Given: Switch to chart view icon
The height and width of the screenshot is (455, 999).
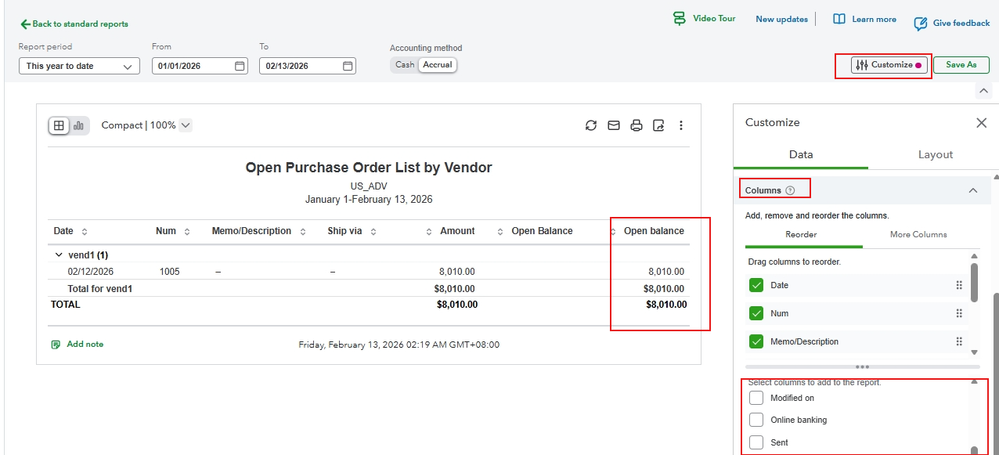Looking at the screenshot, I should coord(79,126).
